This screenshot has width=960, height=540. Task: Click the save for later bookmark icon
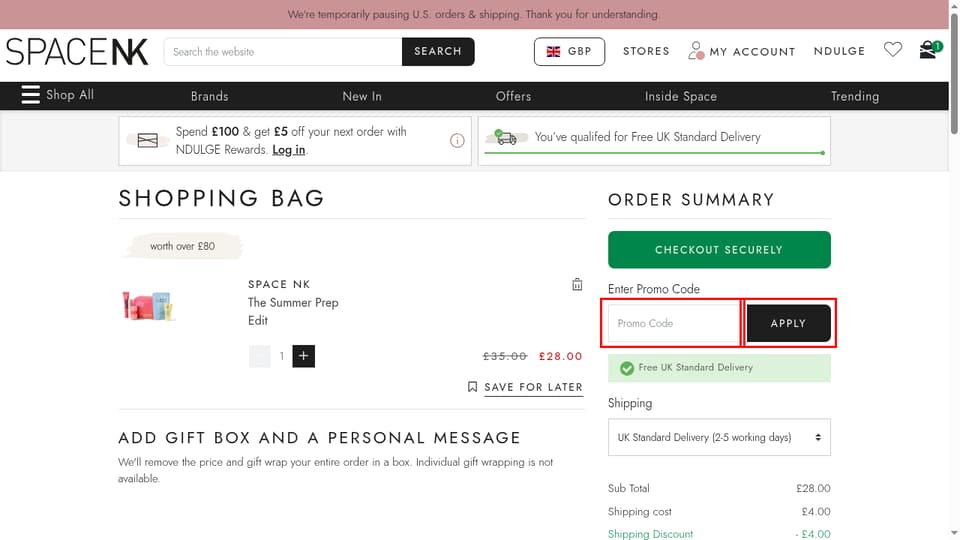(x=472, y=387)
